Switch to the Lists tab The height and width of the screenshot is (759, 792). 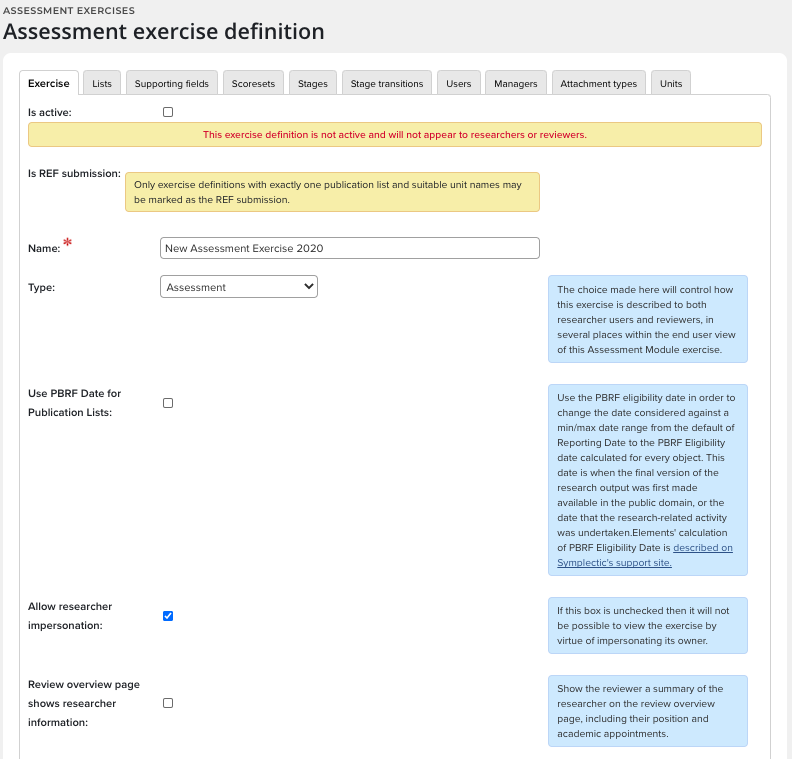[x=102, y=83]
